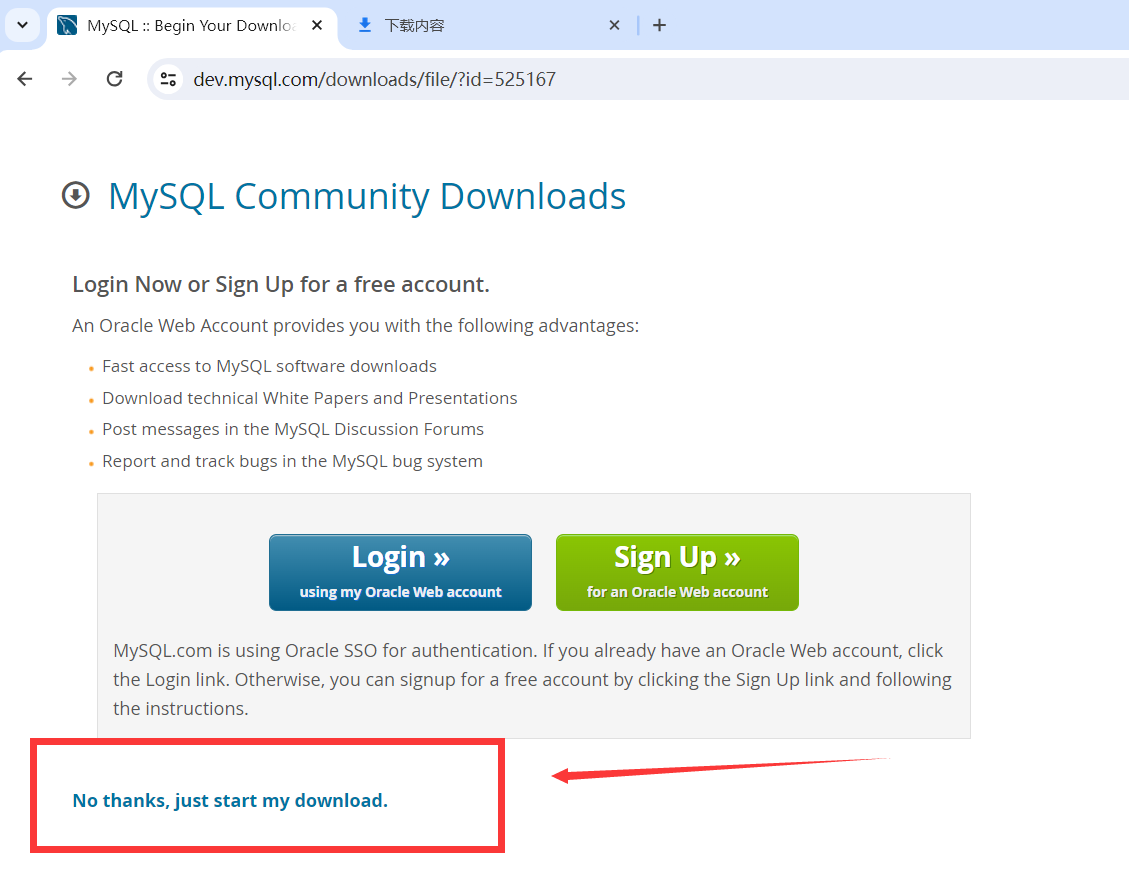Open site information icon in address bar
The width and height of the screenshot is (1129, 884).
168,79
